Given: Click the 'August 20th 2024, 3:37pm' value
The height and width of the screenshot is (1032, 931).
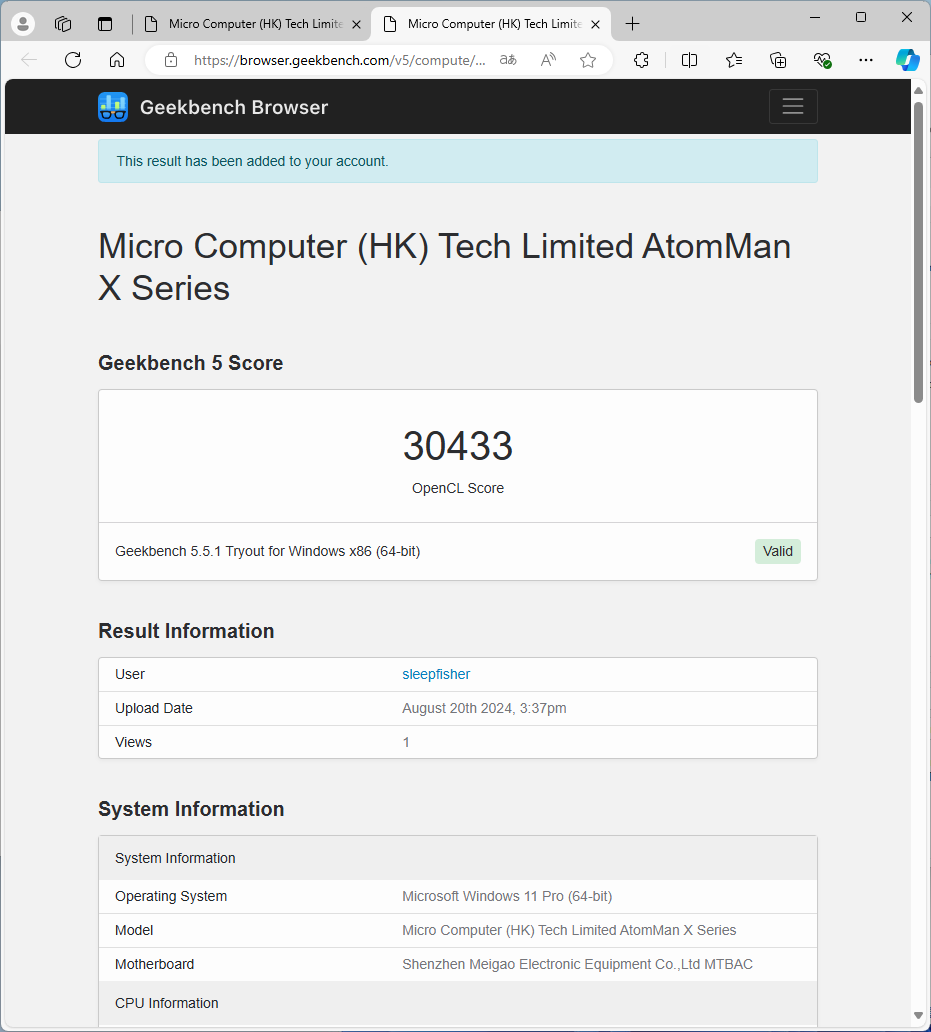Looking at the screenshot, I should click(x=484, y=708).
